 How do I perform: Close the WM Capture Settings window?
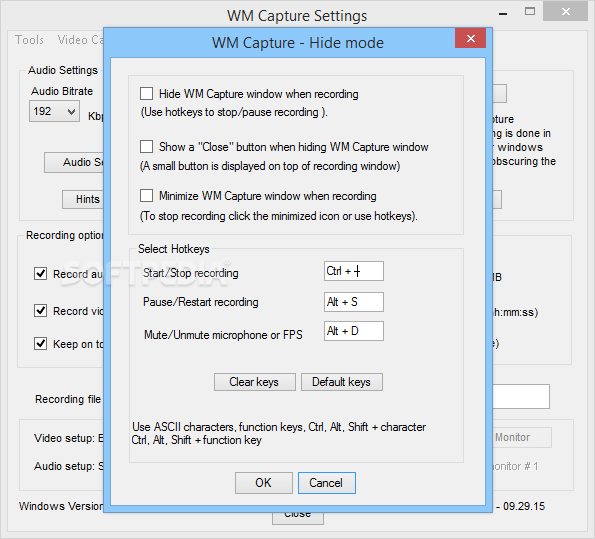565,12
